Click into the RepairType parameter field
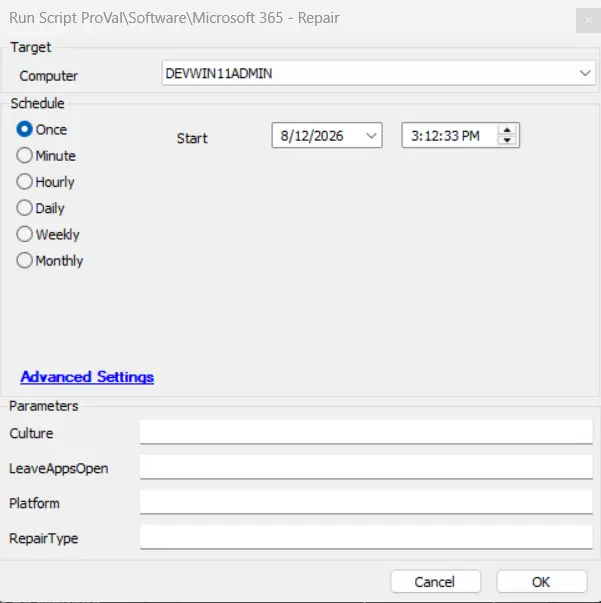 coord(366,537)
